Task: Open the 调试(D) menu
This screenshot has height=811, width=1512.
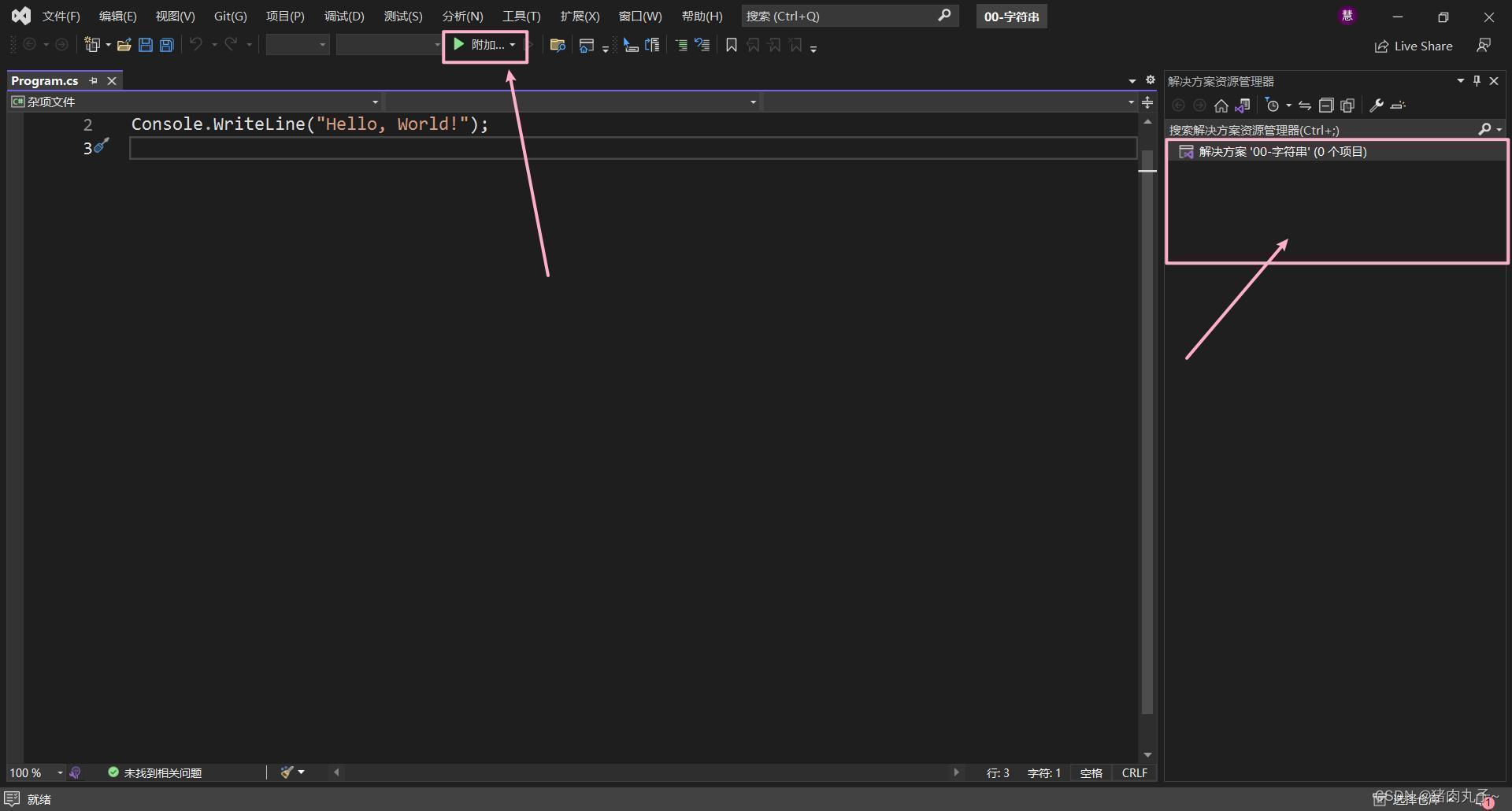Action: [x=344, y=16]
